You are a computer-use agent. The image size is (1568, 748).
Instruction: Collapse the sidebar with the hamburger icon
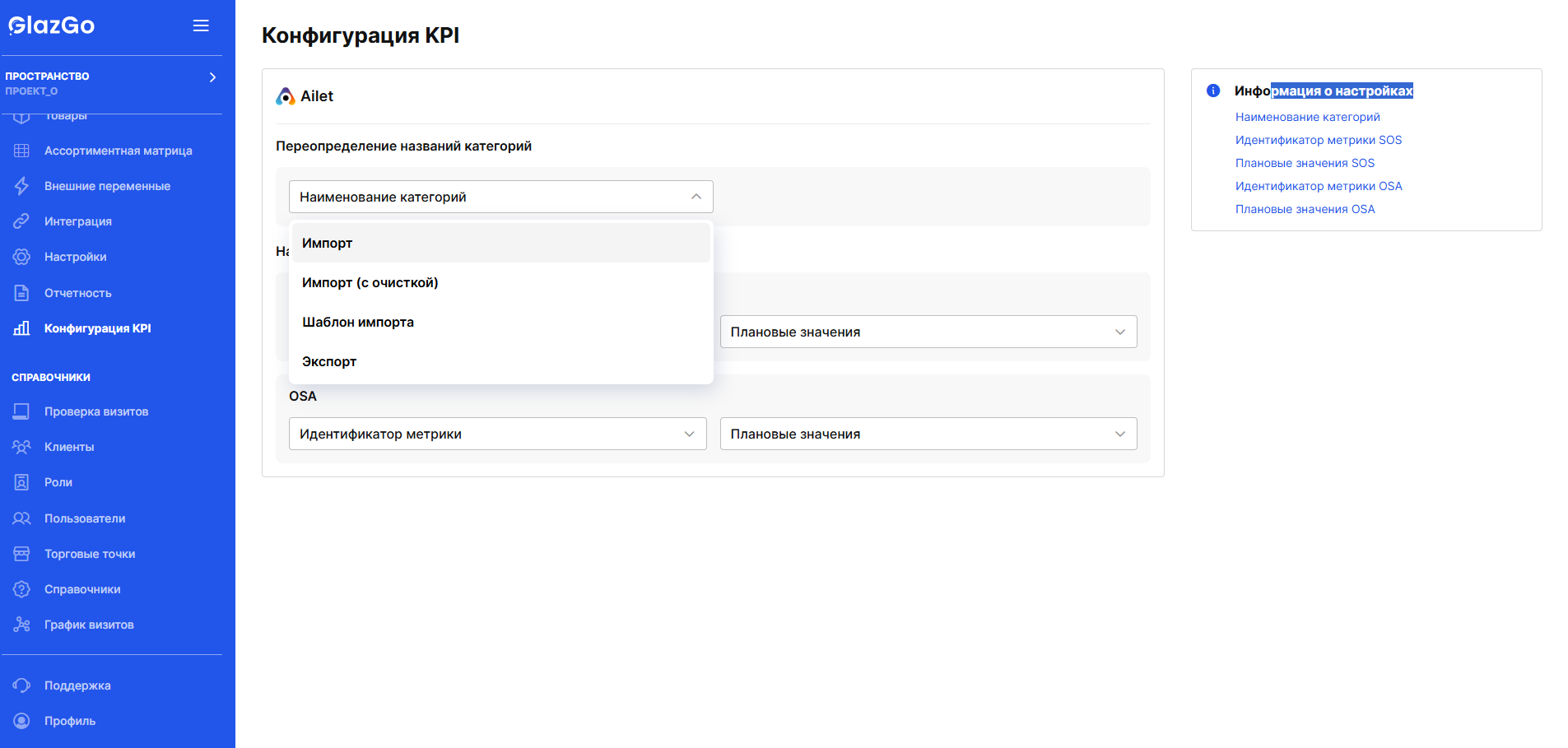coord(201,26)
